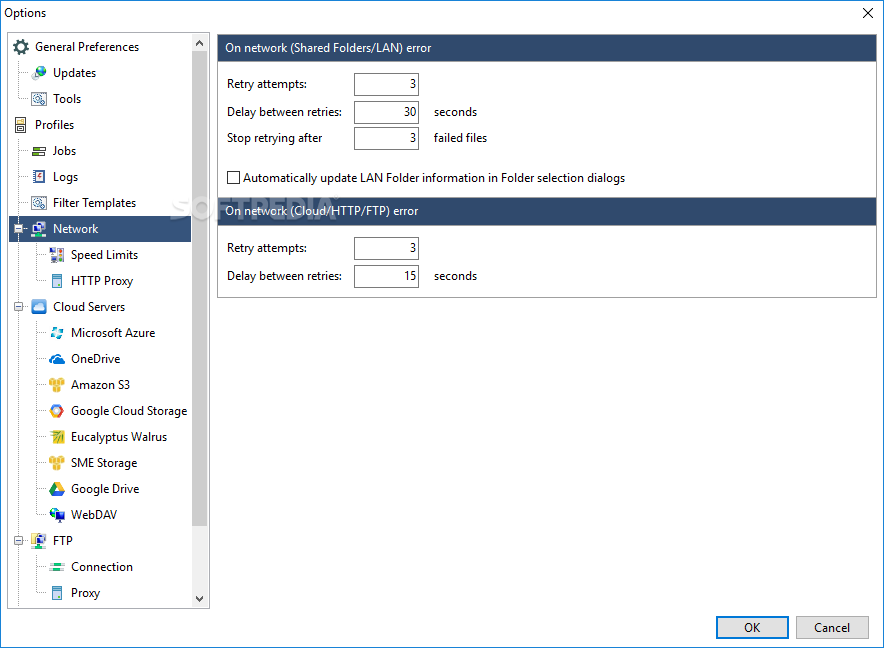Select General Preferences in the tree

point(87,47)
